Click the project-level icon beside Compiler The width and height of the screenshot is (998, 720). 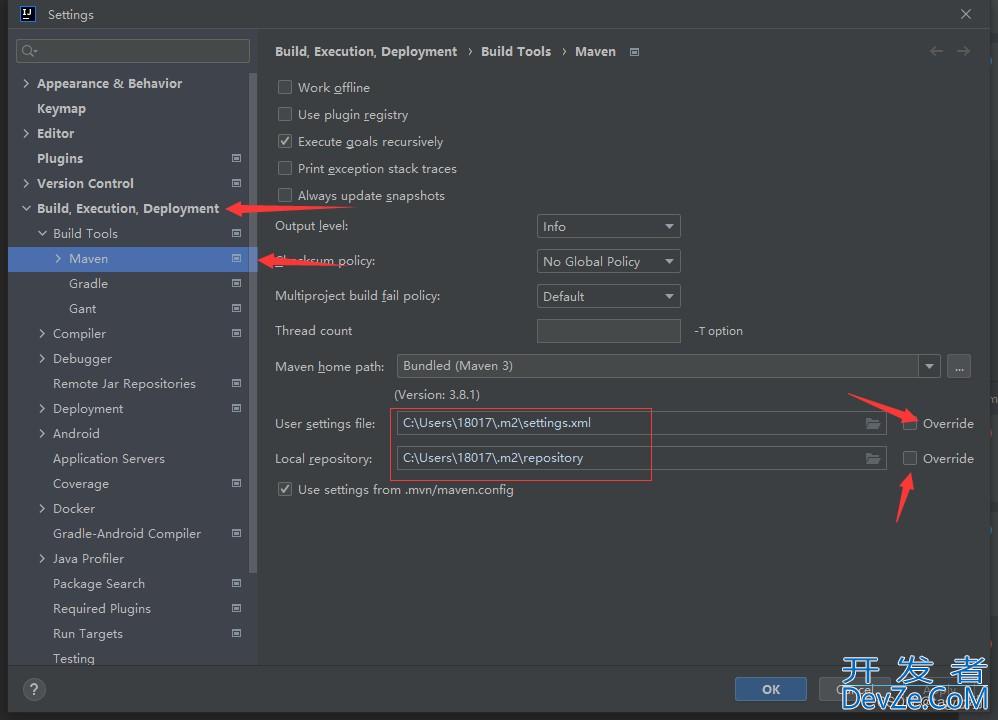(236, 333)
